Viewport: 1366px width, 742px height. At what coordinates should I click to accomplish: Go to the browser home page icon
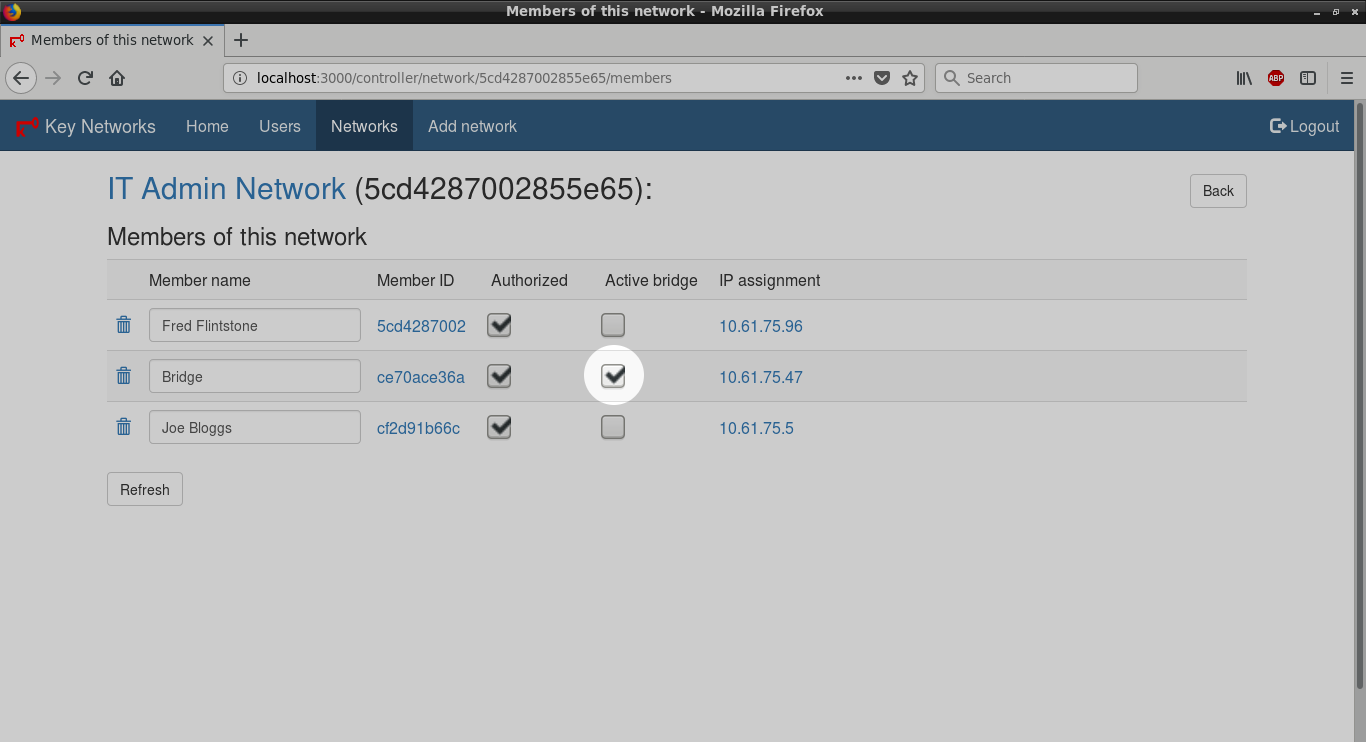point(117,78)
